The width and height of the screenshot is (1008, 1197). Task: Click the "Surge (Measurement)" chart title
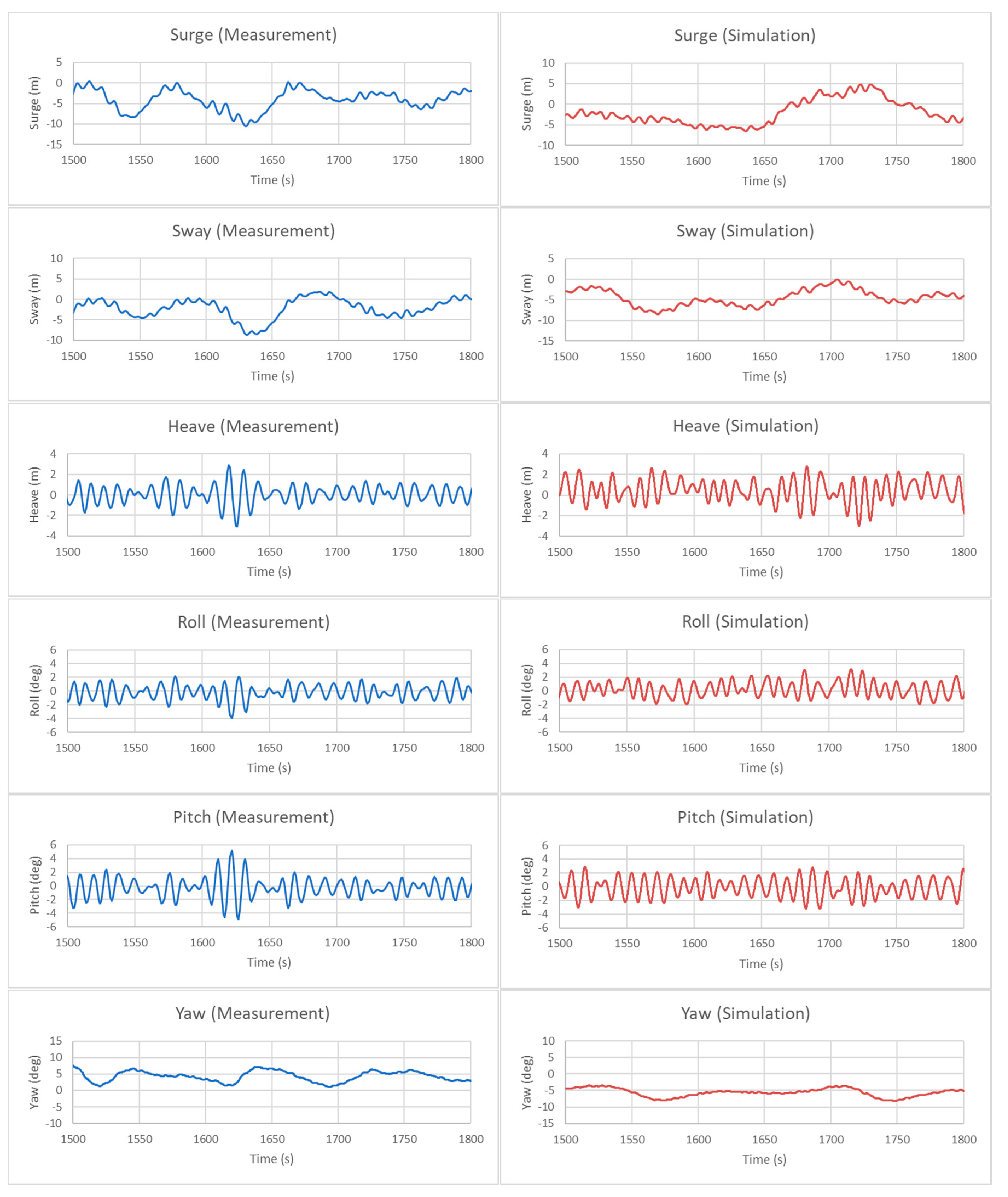(x=253, y=35)
